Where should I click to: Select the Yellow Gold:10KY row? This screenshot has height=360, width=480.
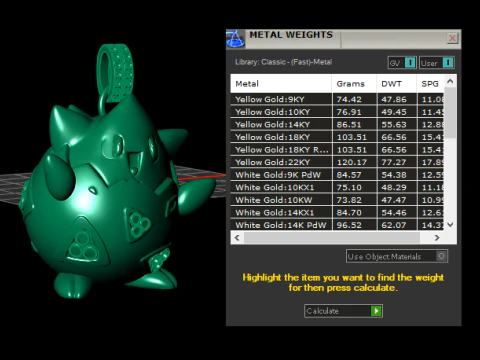[337, 112]
